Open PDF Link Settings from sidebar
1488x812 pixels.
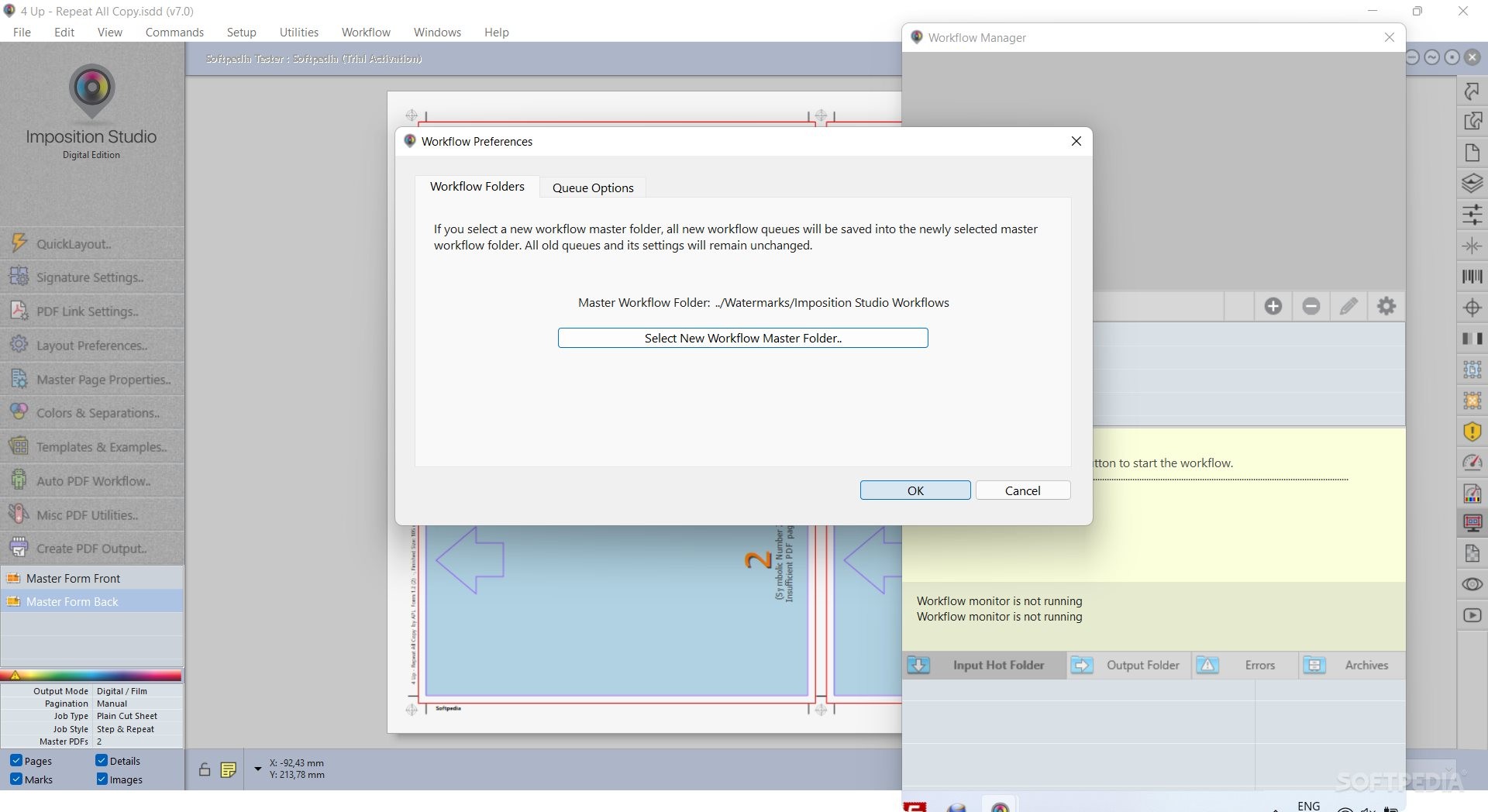[x=92, y=311]
